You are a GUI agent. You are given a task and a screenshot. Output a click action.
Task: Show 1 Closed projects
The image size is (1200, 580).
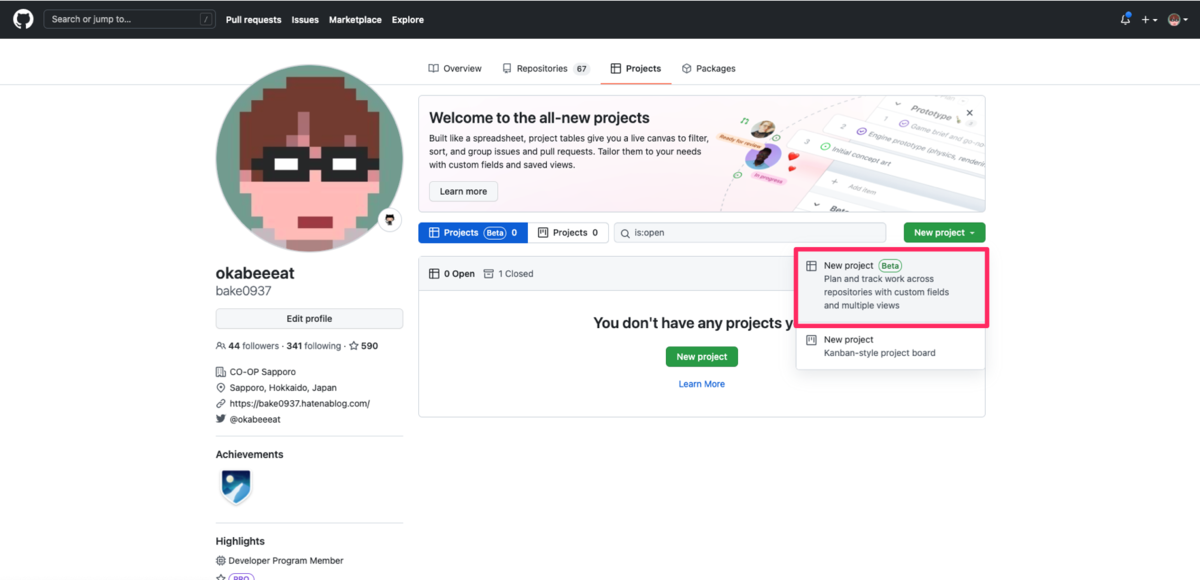[x=508, y=273]
